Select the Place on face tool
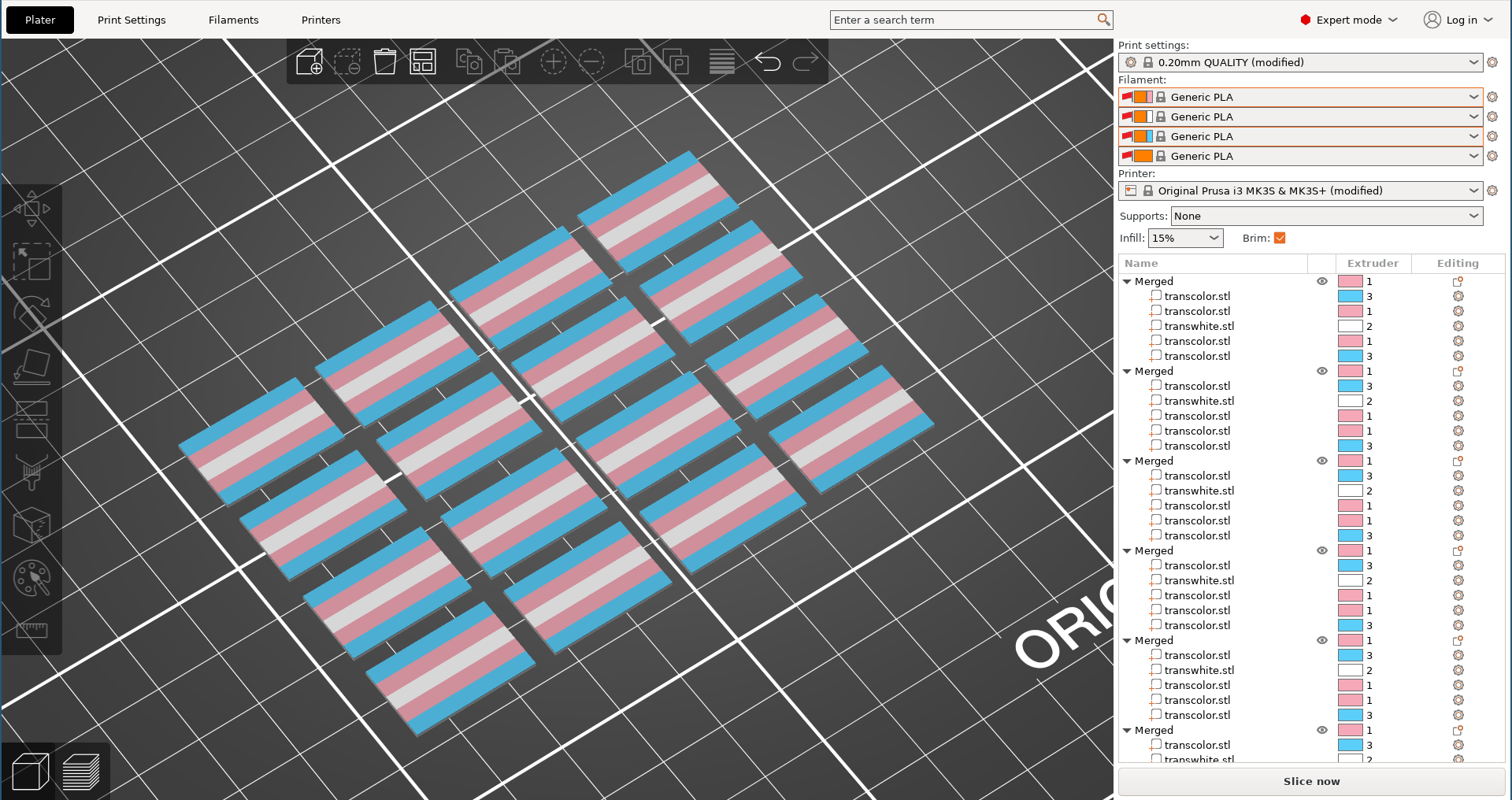This screenshot has height=800, width=1512. pyautogui.click(x=31, y=367)
